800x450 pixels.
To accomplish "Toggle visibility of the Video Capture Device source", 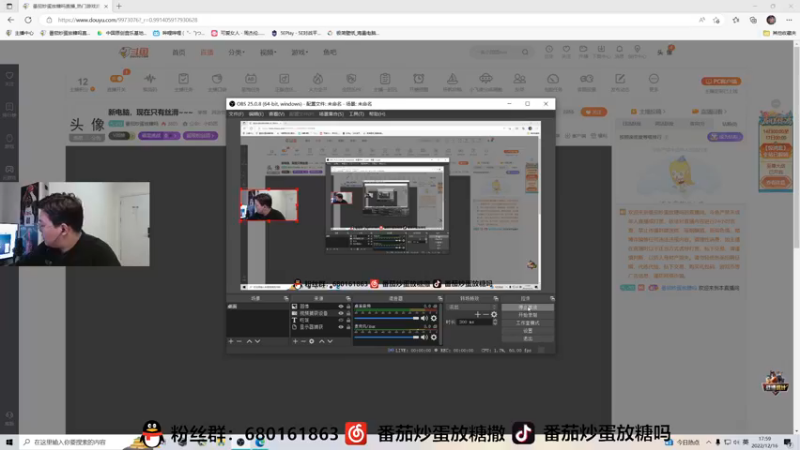I will 341,313.
